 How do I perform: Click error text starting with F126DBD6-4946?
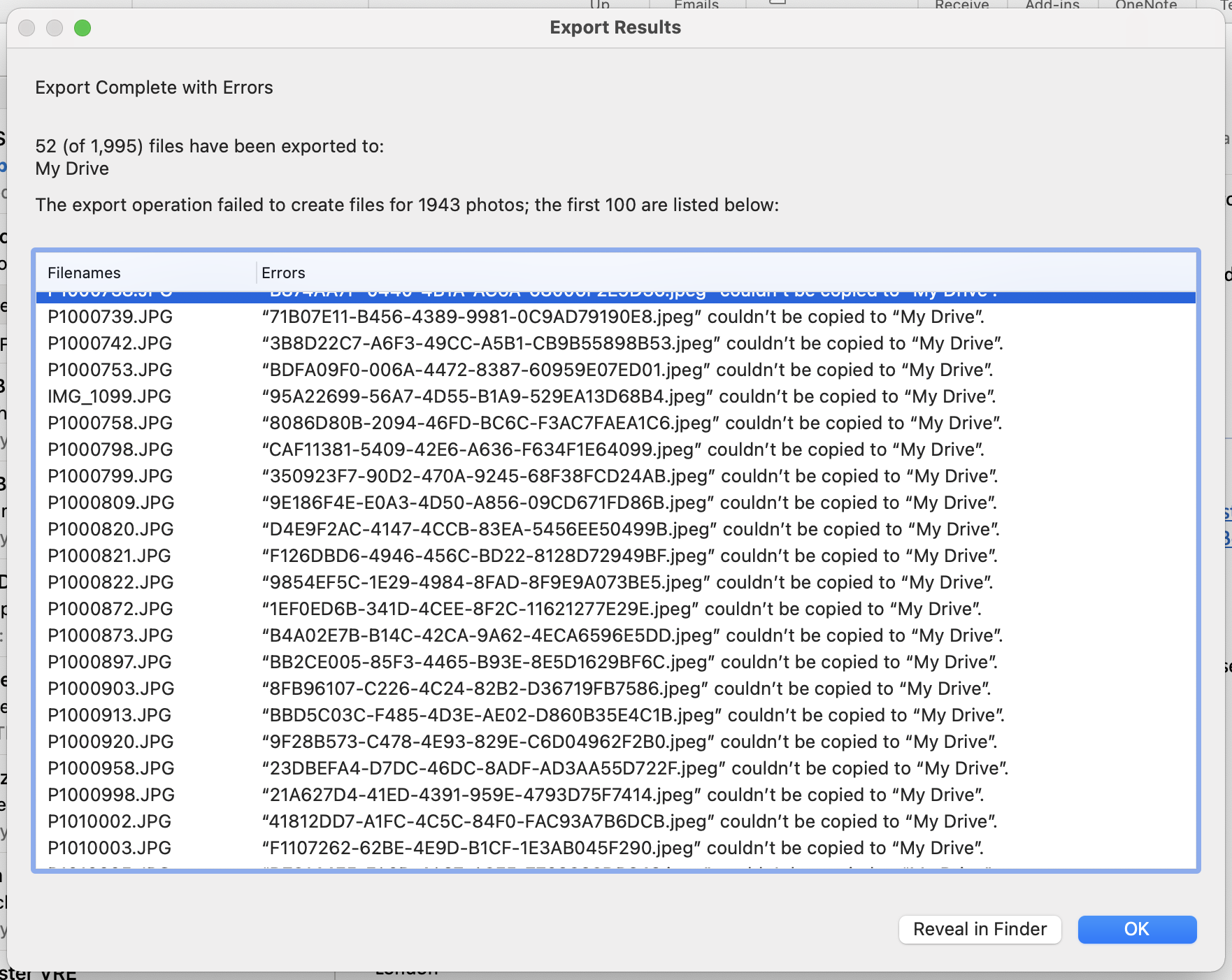click(x=630, y=556)
